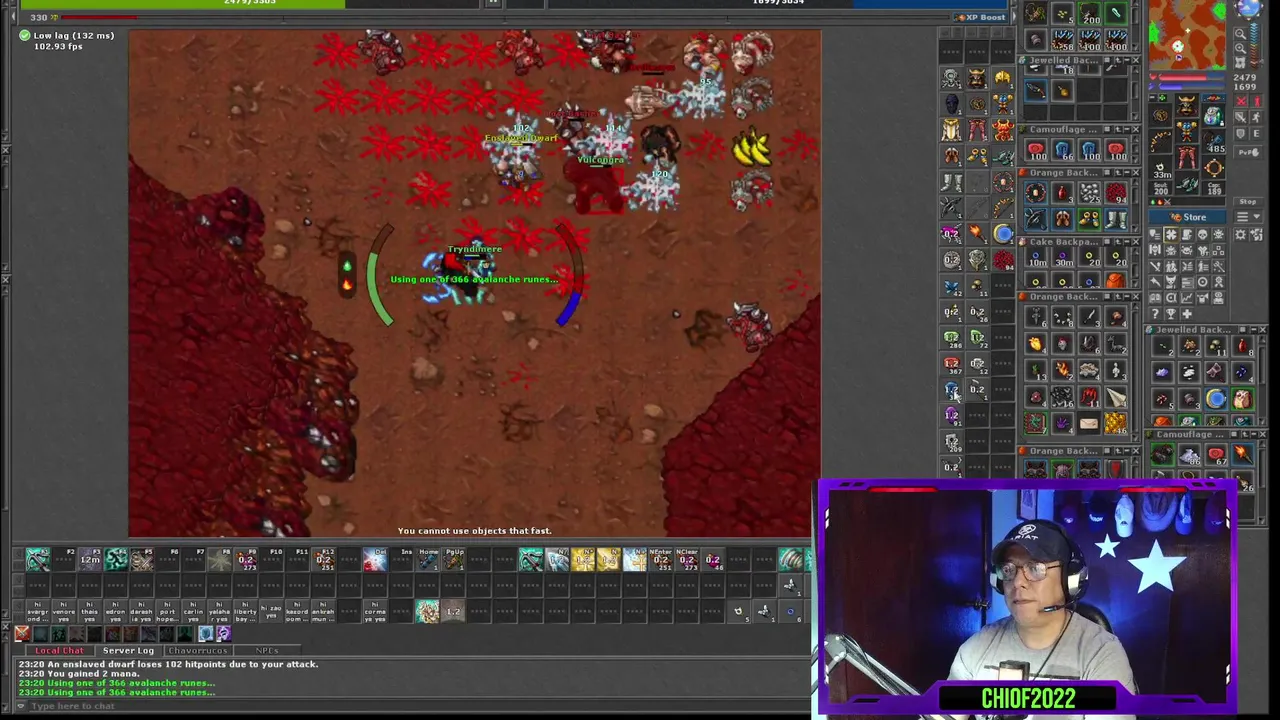Go up one level in Cake Backpack
The image size is (1280, 720).
pyautogui.click(x=1118, y=241)
